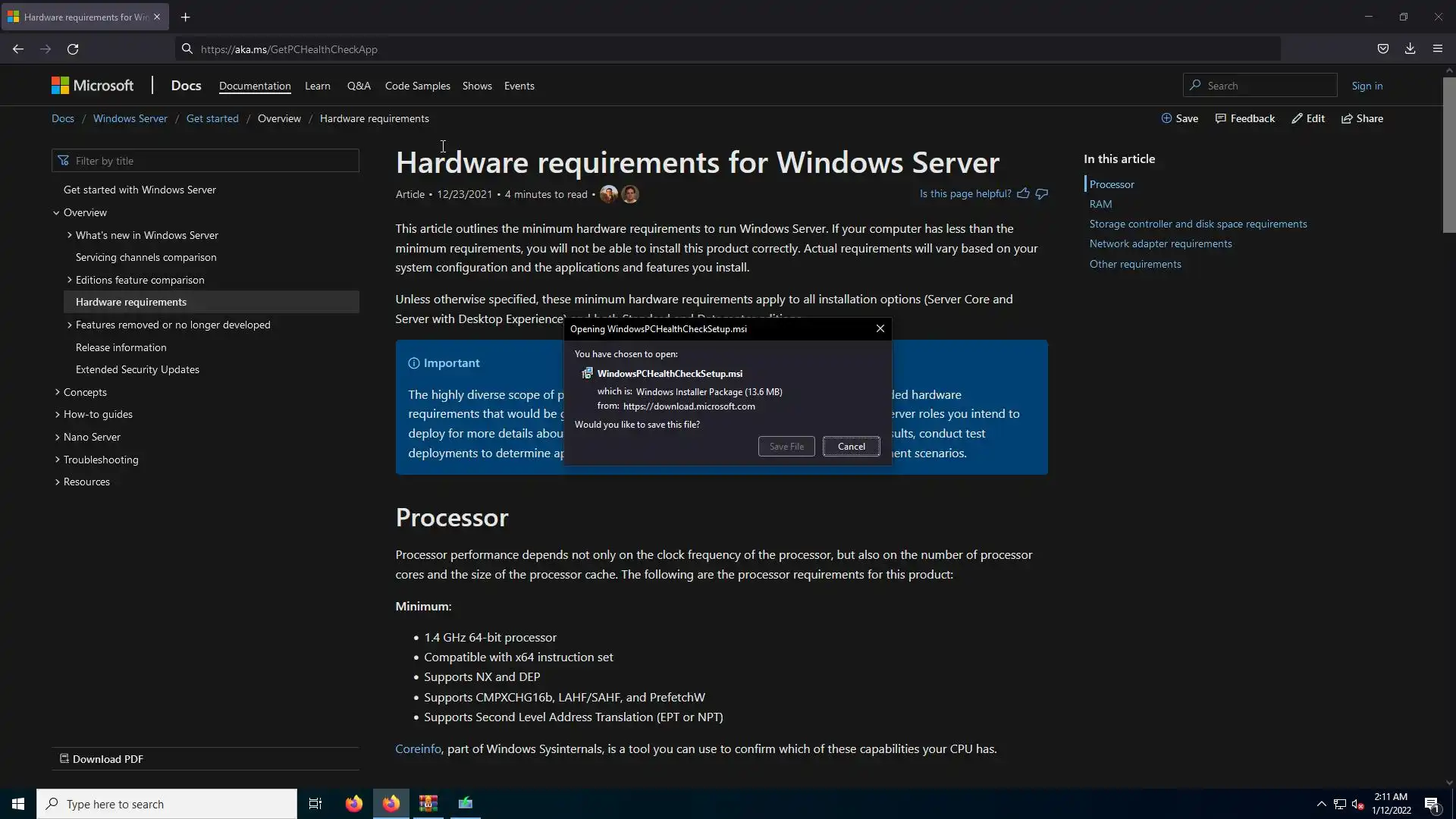This screenshot has width=1456, height=819.
Task: Collapse the Overview tree section
Action: click(x=56, y=213)
